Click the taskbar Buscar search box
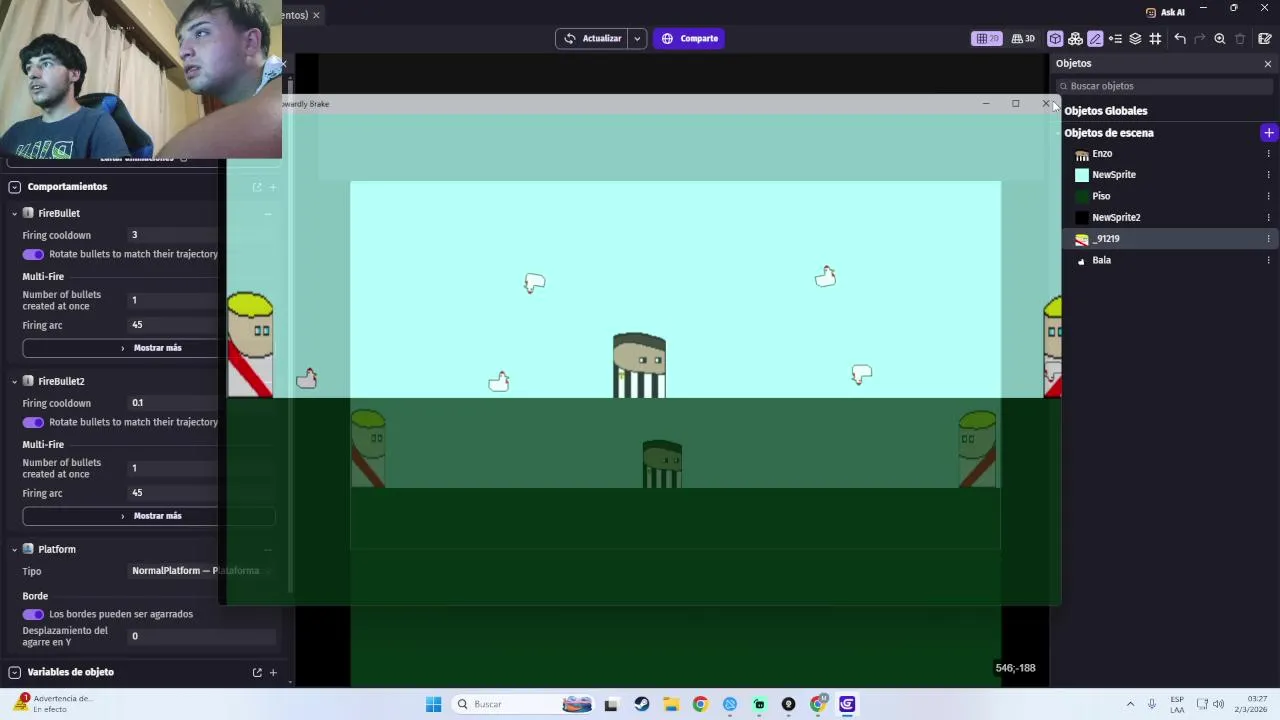Image resolution: width=1280 pixels, height=720 pixels. pos(523,704)
